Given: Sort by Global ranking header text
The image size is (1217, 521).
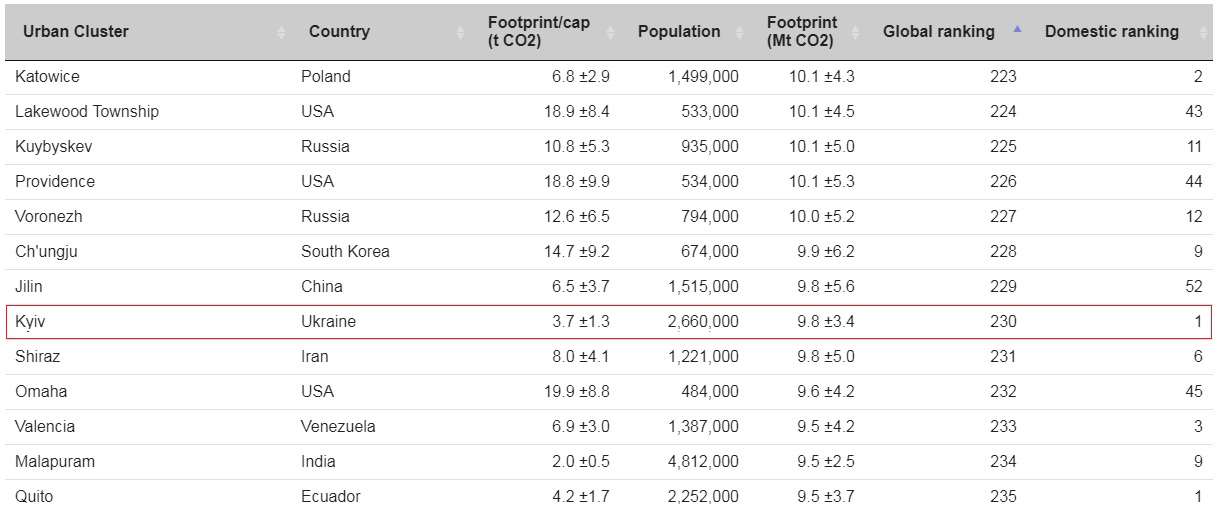Looking at the screenshot, I should pyautogui.click(x=939, y=32).
